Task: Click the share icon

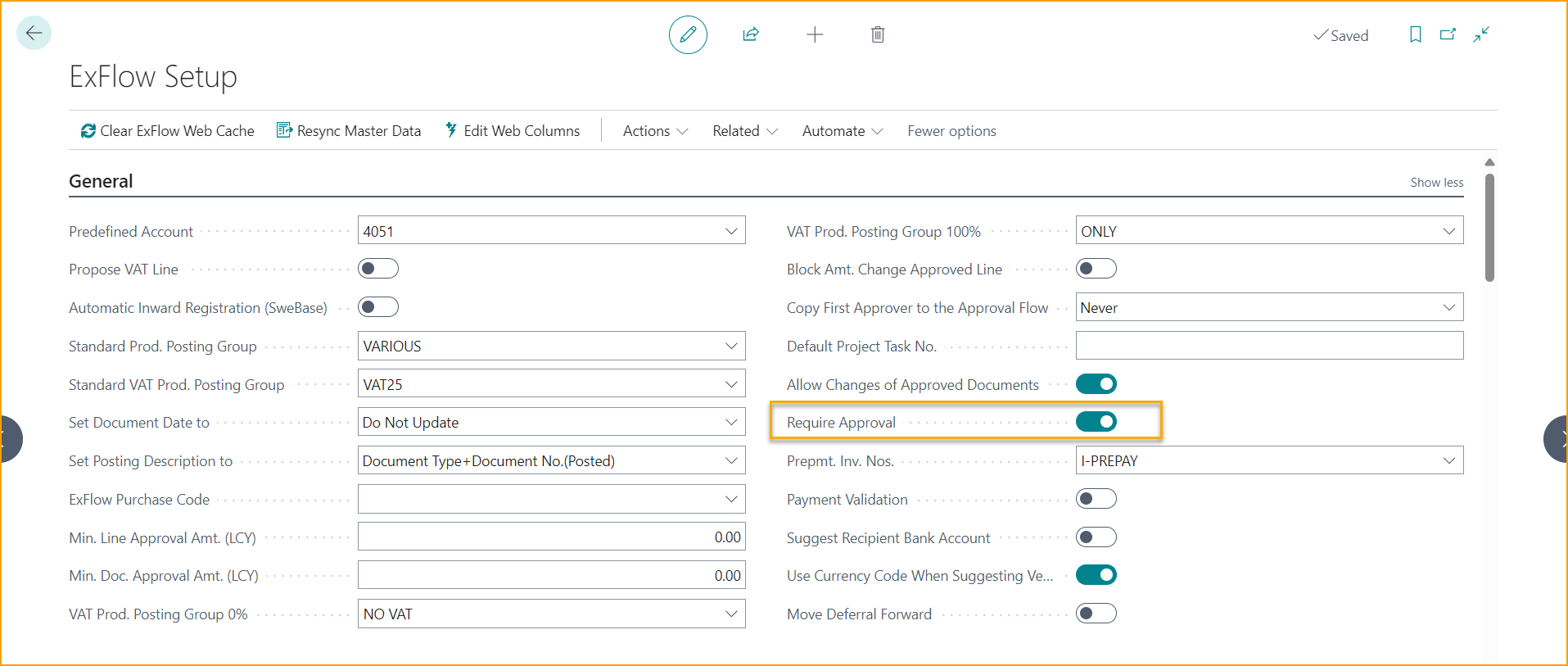Action: click(x=751, y=34)
